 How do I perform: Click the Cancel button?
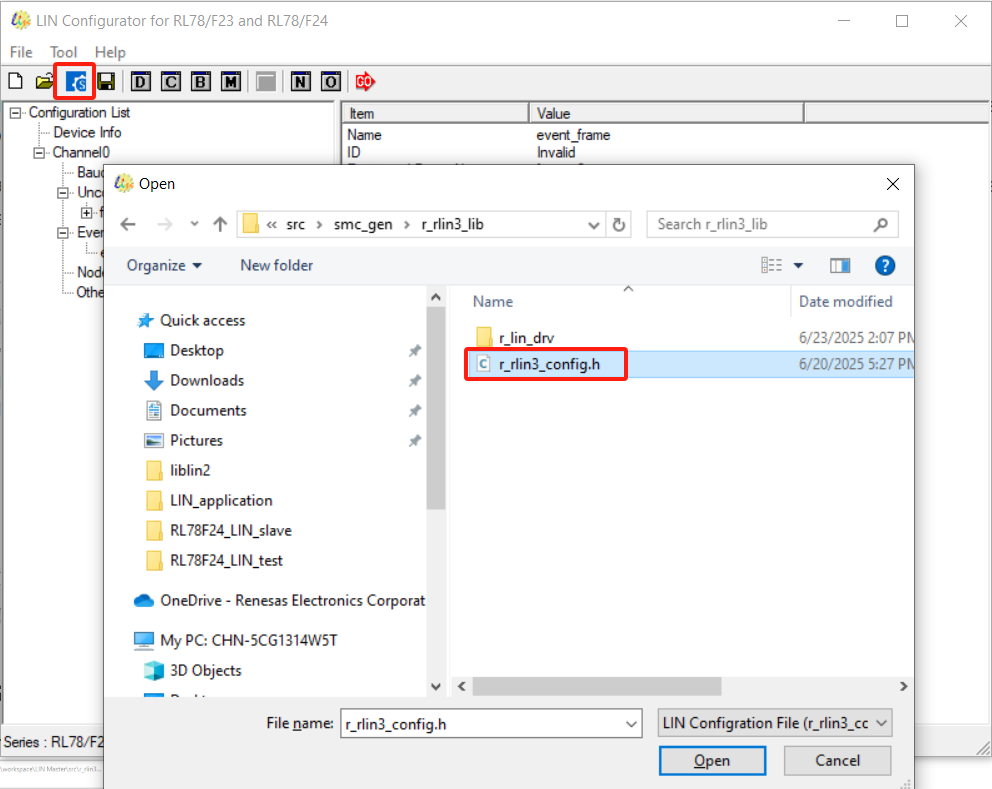pyautogui.click(x=837, y=761)
